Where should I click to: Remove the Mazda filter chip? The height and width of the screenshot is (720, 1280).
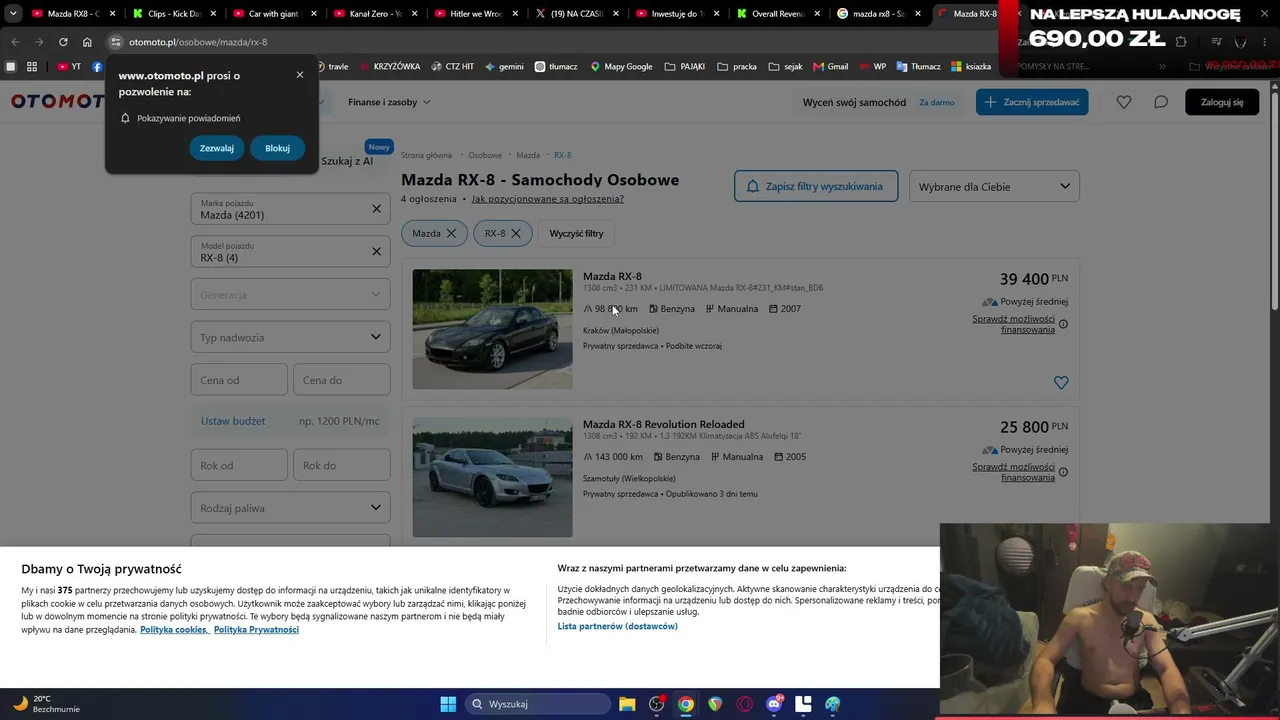tap(451, 233)
